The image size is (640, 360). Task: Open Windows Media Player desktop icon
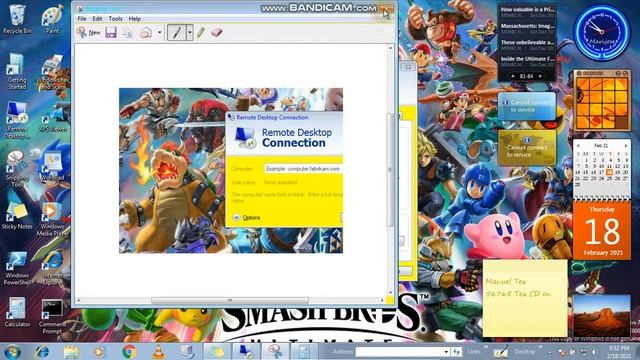click(52, 219)
